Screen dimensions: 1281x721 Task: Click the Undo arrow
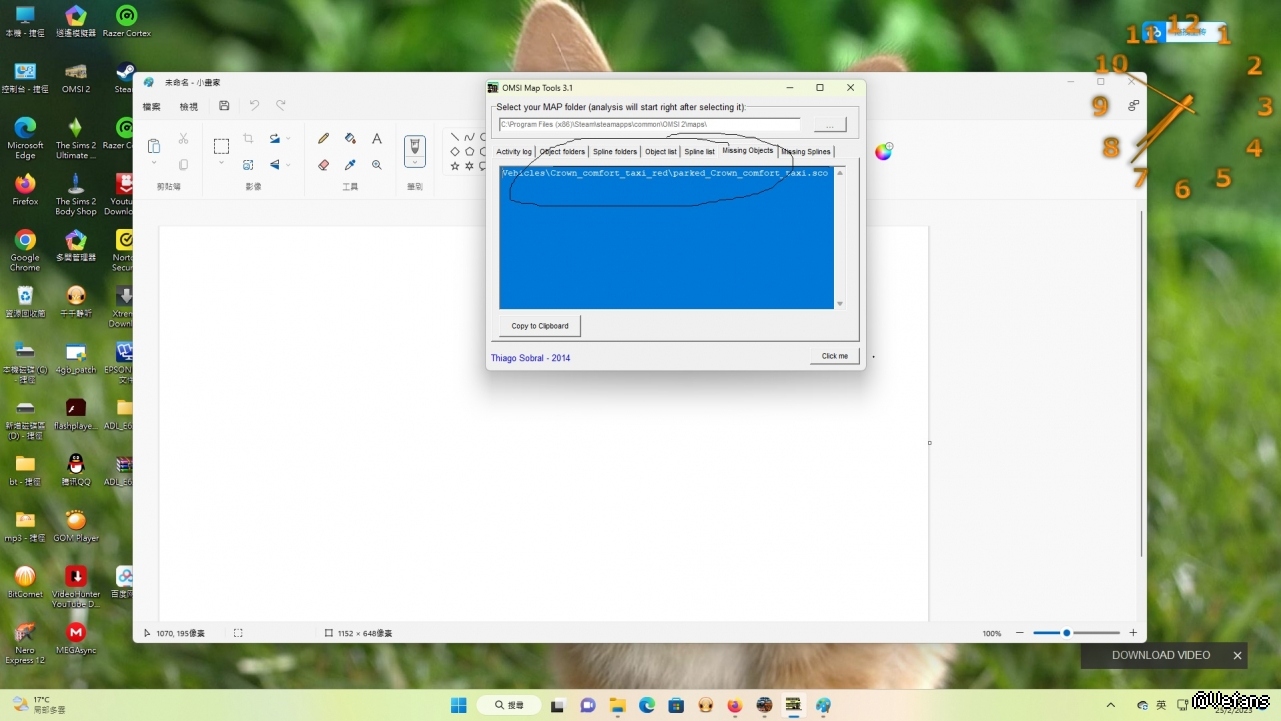254,106
